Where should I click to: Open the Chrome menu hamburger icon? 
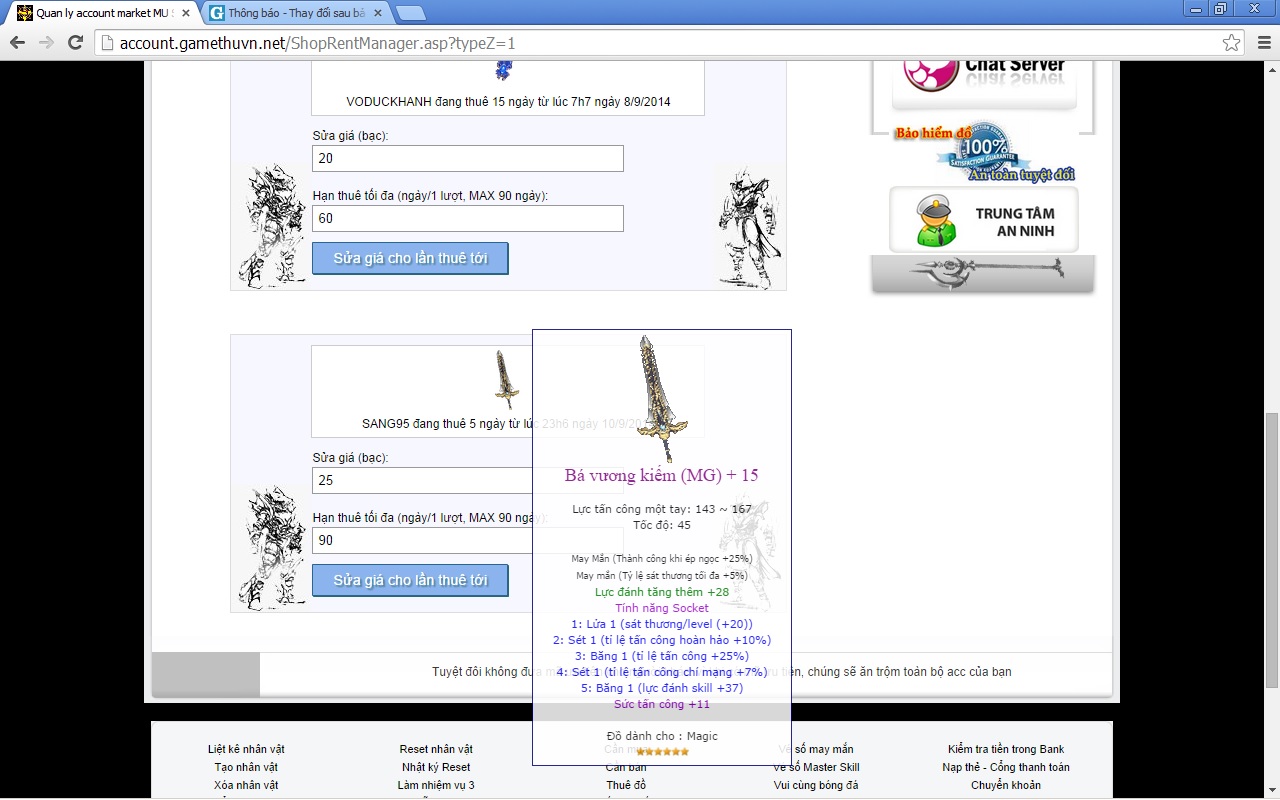(1263, 43)
